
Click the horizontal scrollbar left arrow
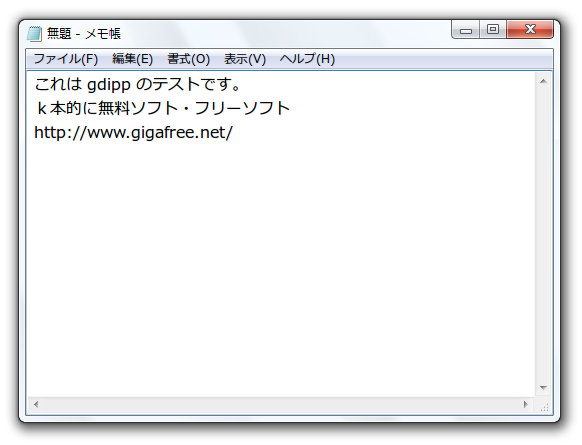click(36, 404)
